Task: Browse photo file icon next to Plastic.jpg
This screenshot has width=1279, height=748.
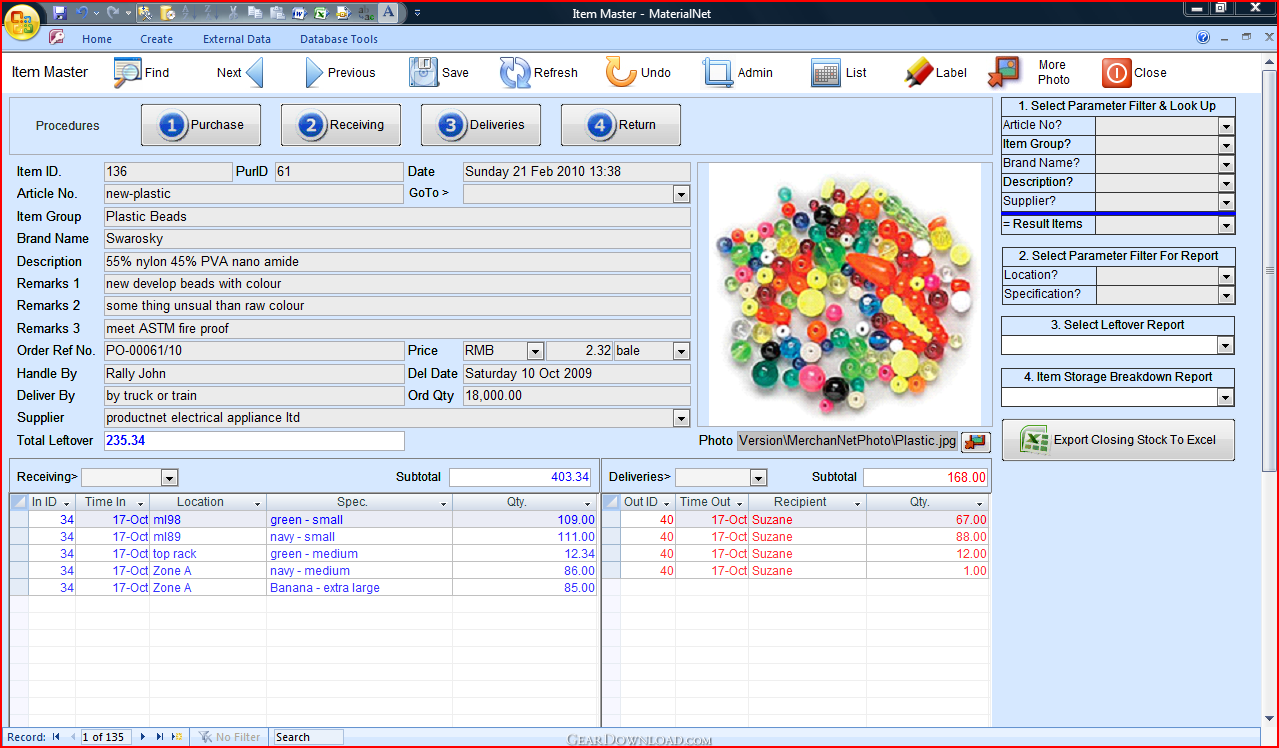Action: point(975,441)
